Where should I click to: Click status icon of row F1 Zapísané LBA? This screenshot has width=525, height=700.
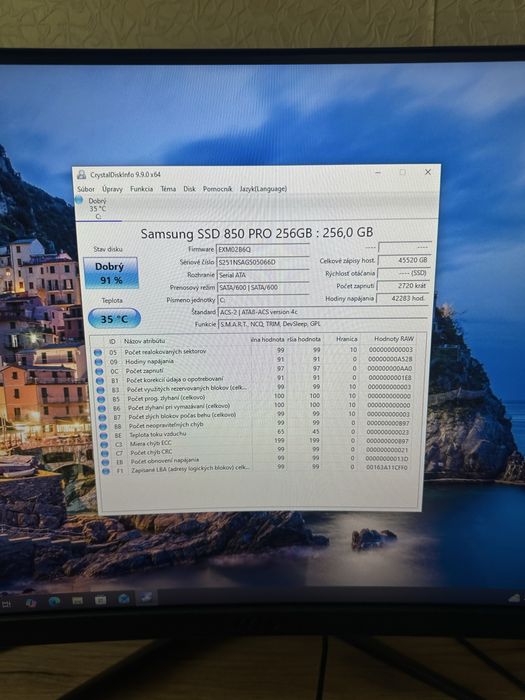coord(106,471)
